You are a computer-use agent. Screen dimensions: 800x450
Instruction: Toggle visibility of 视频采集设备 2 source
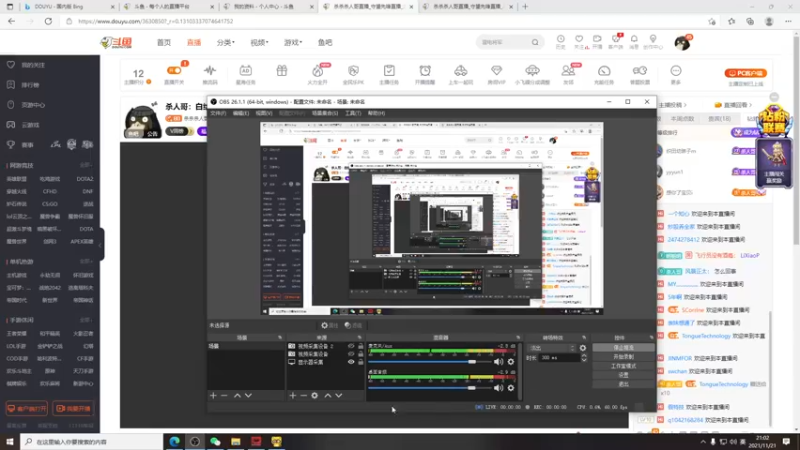coord(351,346)
